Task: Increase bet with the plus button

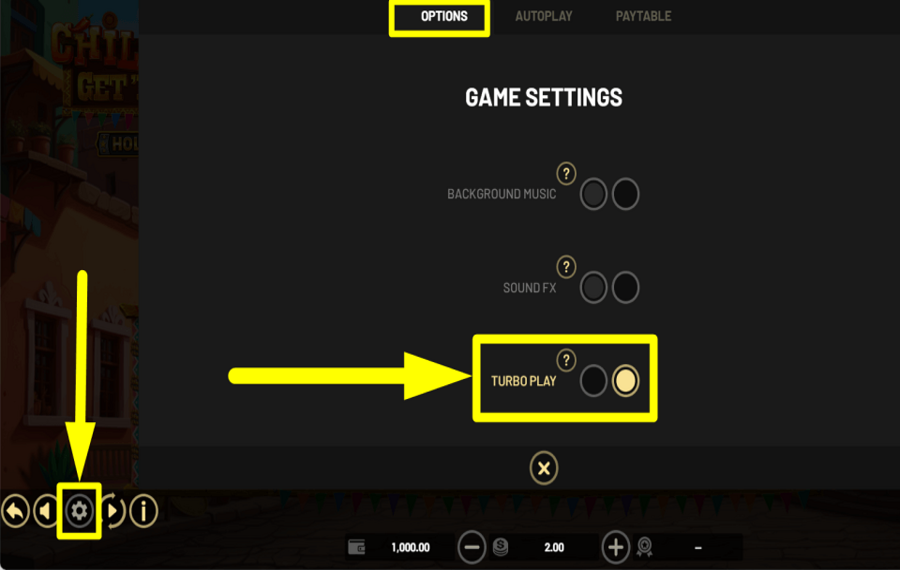Action: (x=615, y=548)
